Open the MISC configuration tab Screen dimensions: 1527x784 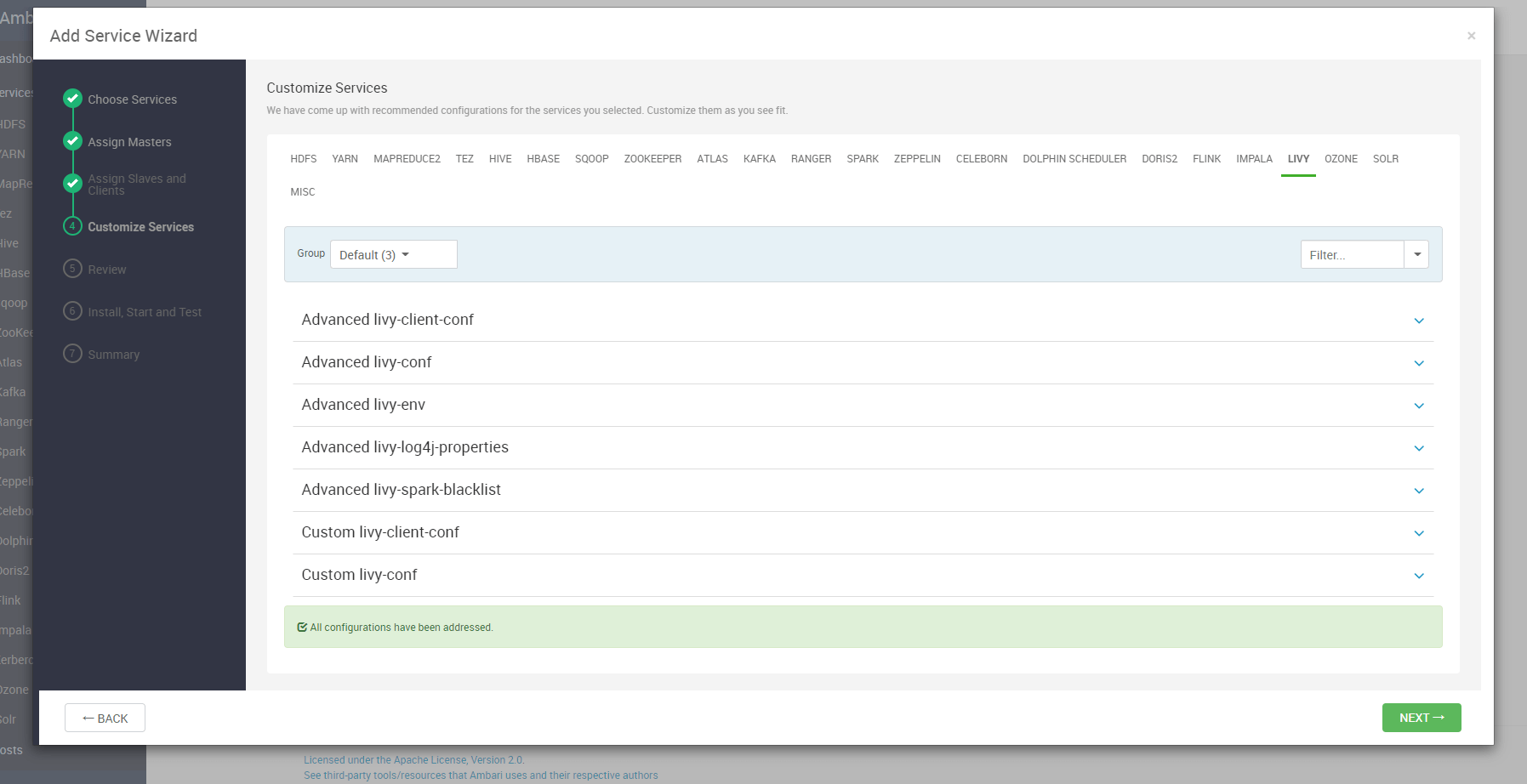(x=302, y=192)
